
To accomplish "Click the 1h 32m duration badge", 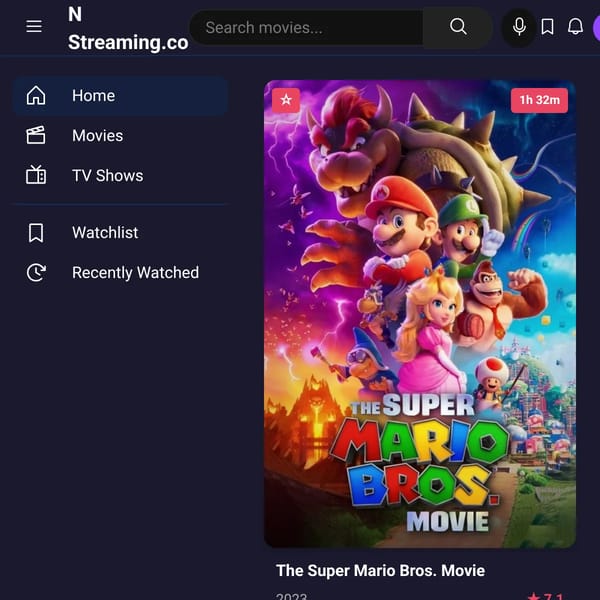I will (539, 100).
